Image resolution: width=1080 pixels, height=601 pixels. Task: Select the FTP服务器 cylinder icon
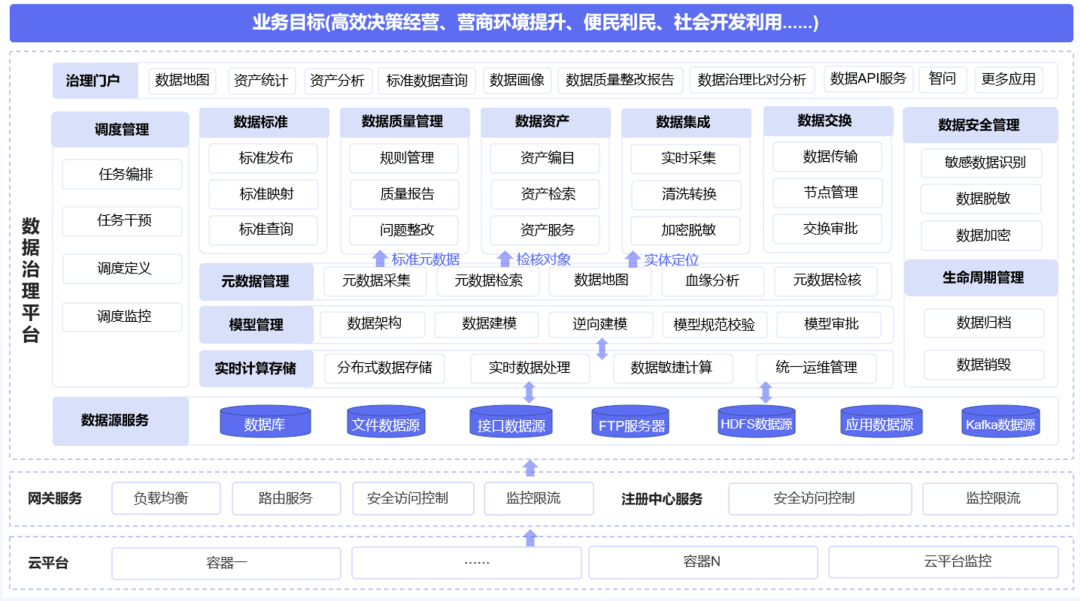tap(631, 422)
